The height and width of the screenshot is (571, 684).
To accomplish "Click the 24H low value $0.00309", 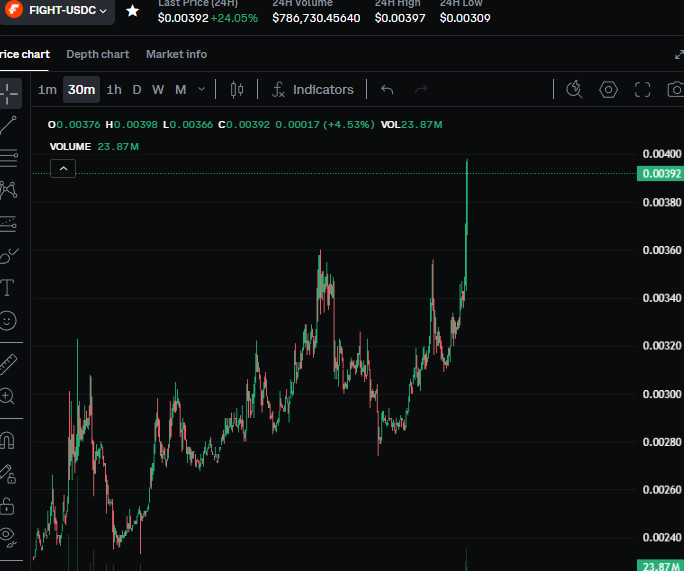I will (x=465, y=18).
